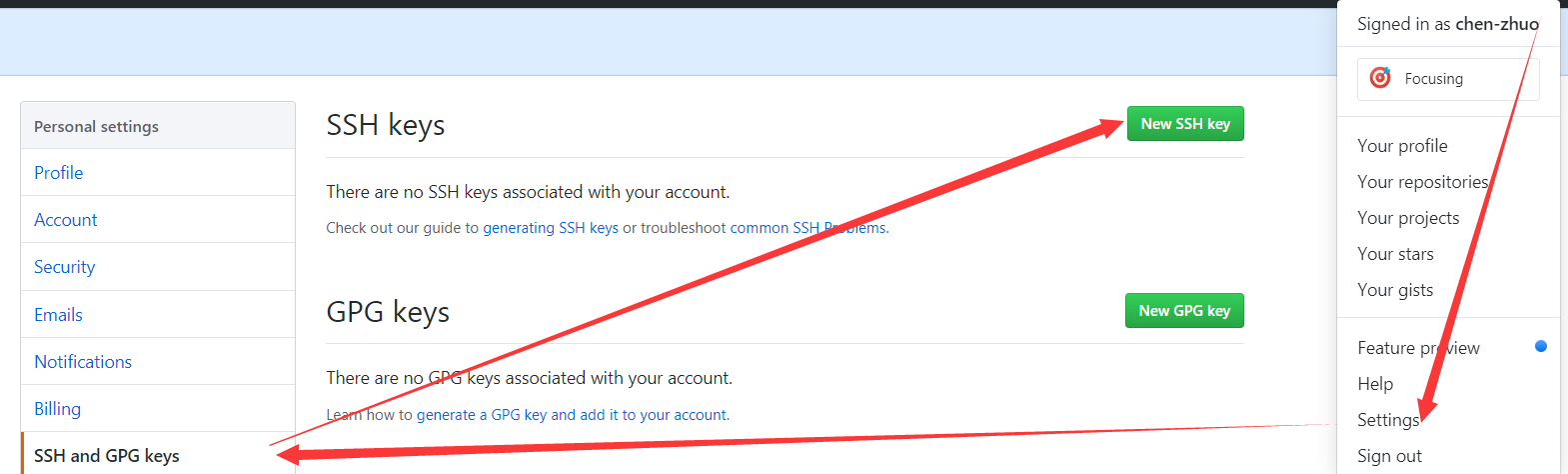Open Your repositories from the dropdown
Image resolution: width=1568 pixels, height=474 pixels.
1422,182
